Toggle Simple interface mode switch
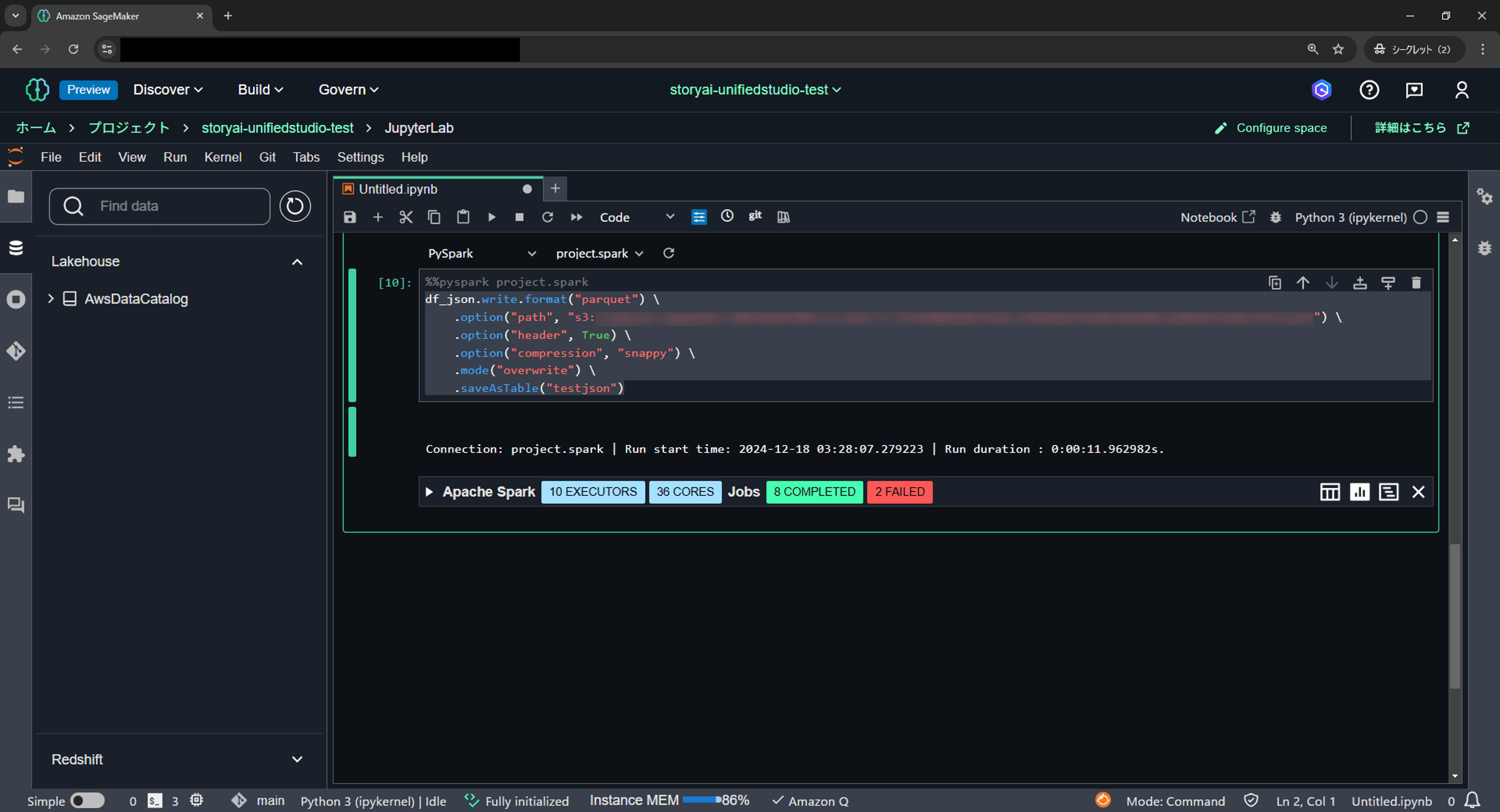1500x812 pixels. pos(87,800)
